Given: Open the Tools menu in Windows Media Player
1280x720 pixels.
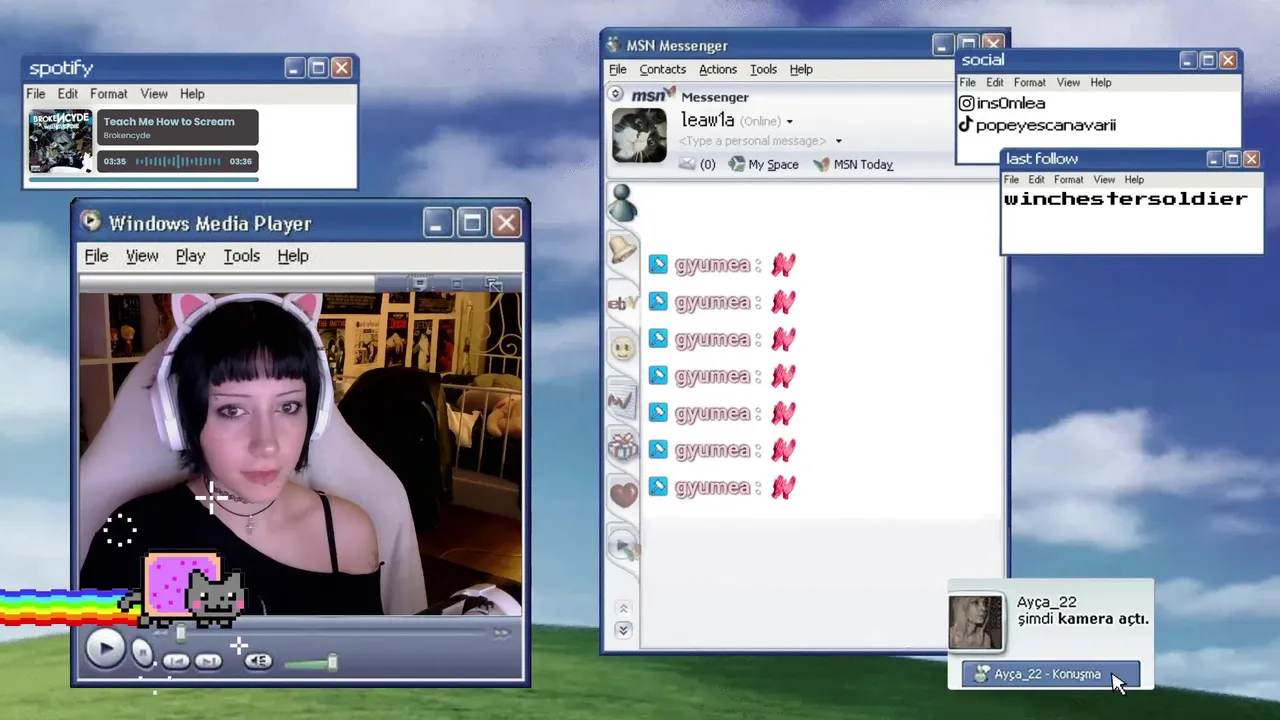Looking at the screenshot, I should click(241, 256).
